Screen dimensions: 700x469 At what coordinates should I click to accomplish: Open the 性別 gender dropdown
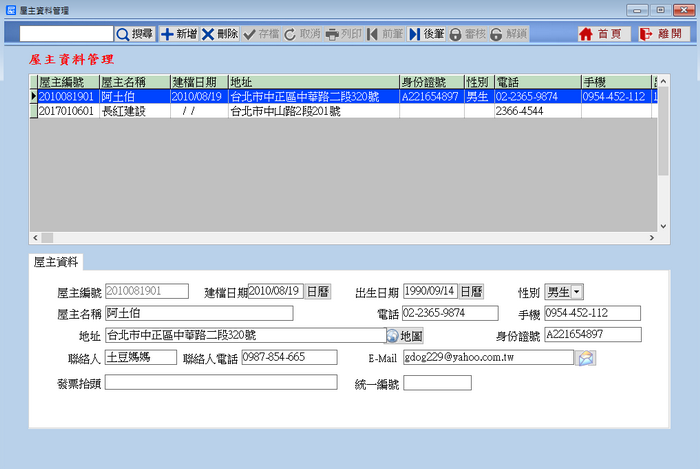pos(577,292)
